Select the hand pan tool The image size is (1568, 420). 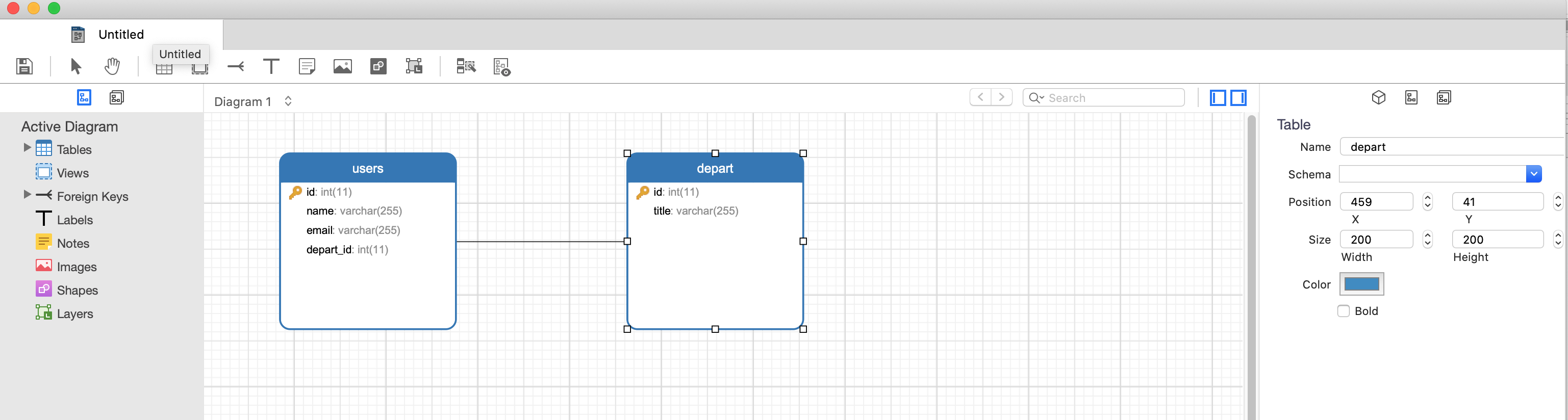pos(112,66)
